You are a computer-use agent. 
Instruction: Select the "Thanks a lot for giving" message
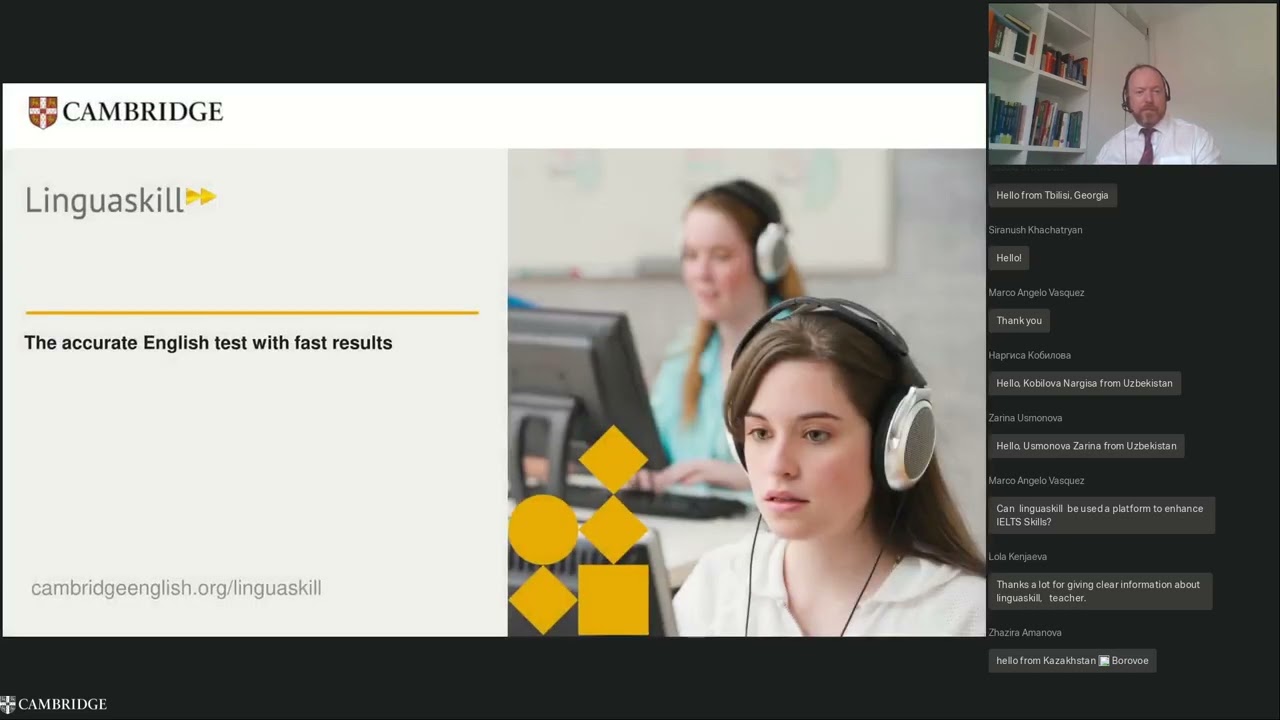coord(1100,591)
